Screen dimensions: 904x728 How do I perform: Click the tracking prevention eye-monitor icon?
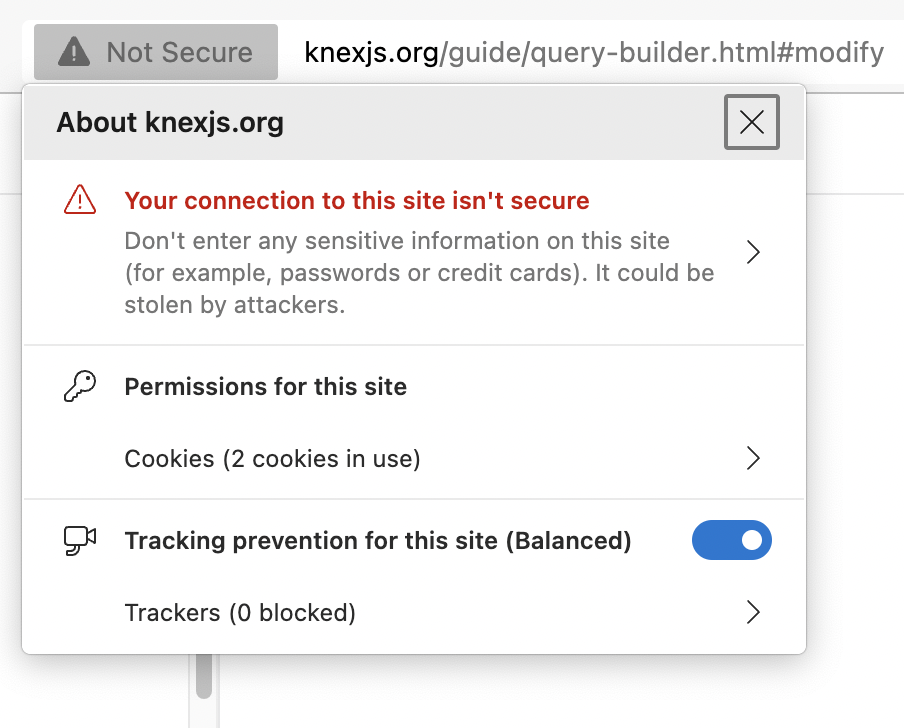[x=82, y=540]
